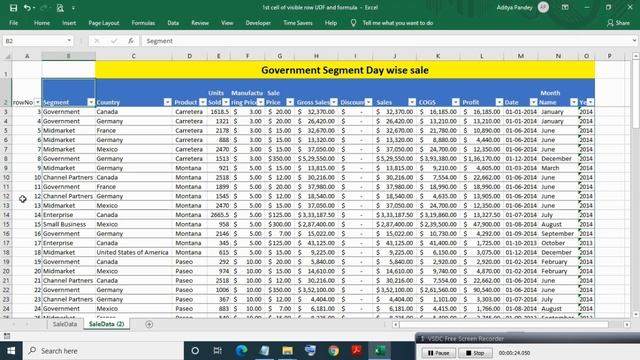640x360 pixels.
Task: Click the Redo icon
Action: [x=43, y=8]
